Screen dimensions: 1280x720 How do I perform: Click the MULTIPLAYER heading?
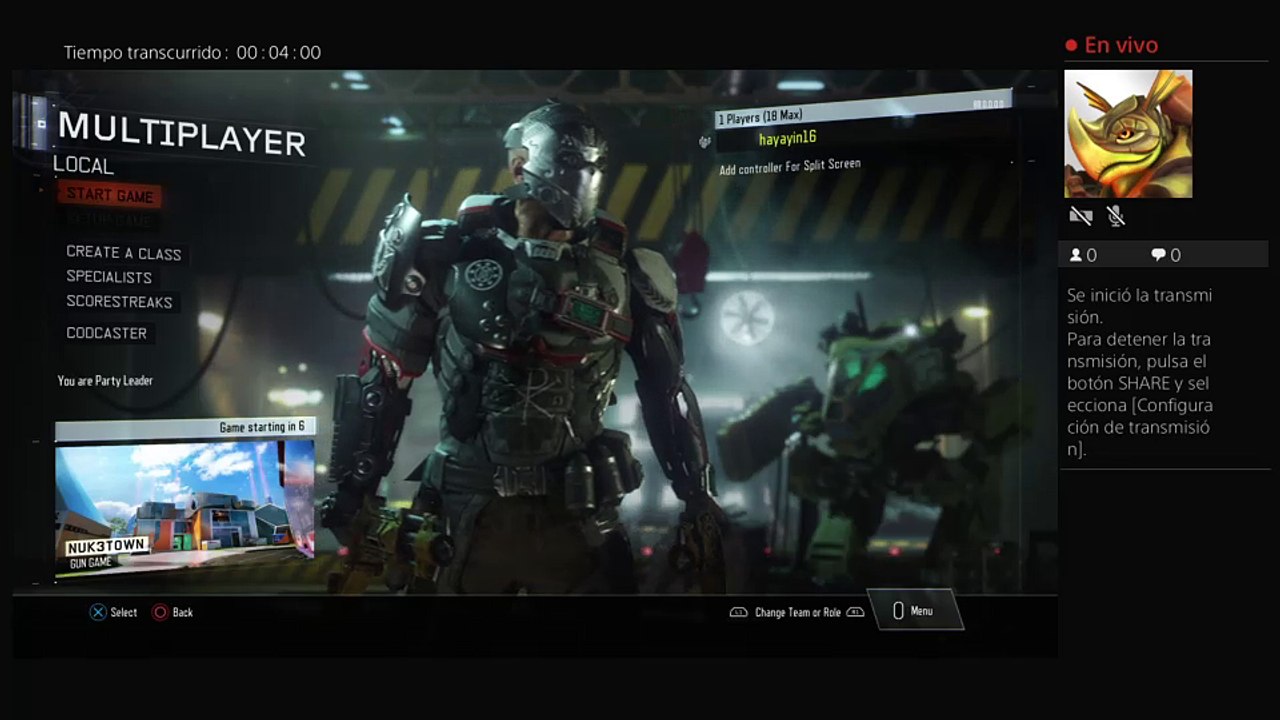pyautogui.click(x=181, y=133)
